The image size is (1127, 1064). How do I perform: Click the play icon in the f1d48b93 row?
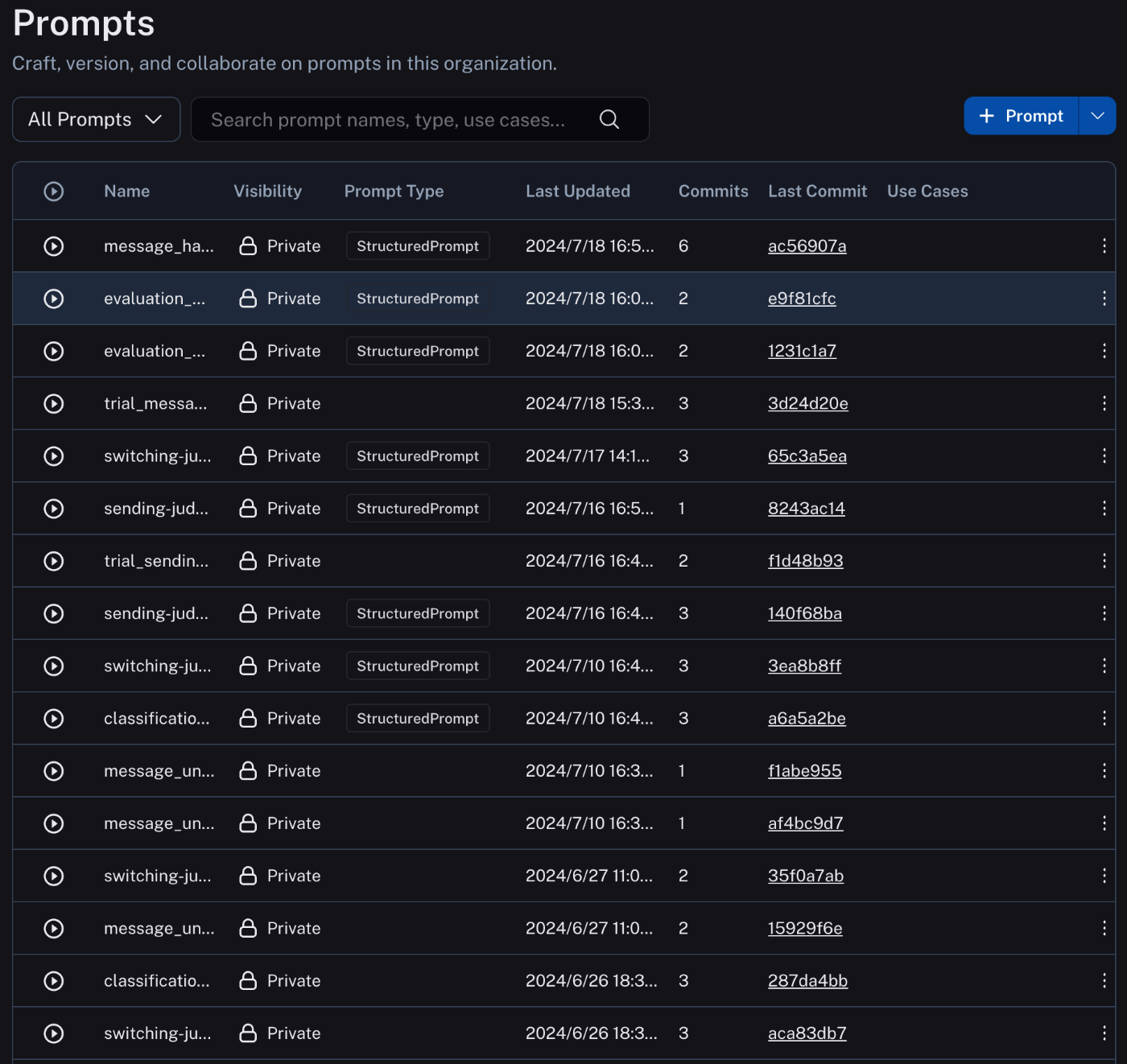[54, 561]
